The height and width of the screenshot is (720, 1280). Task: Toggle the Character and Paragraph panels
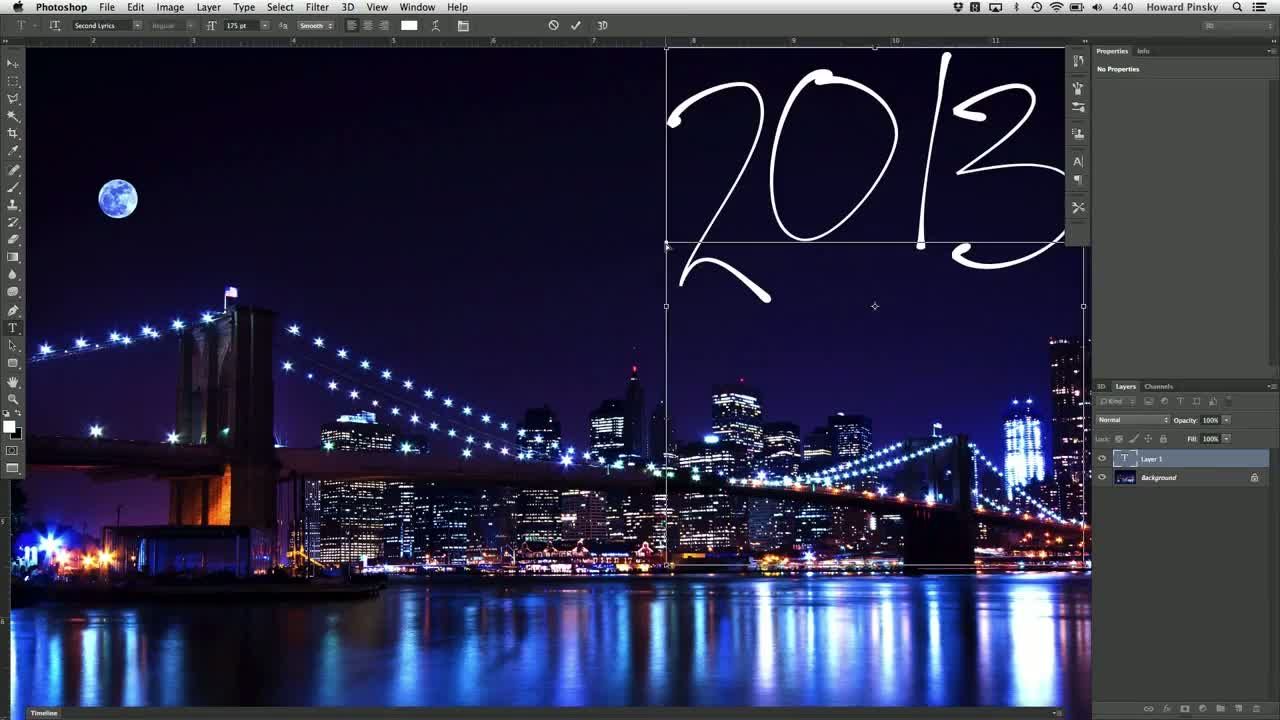point(463,25)
